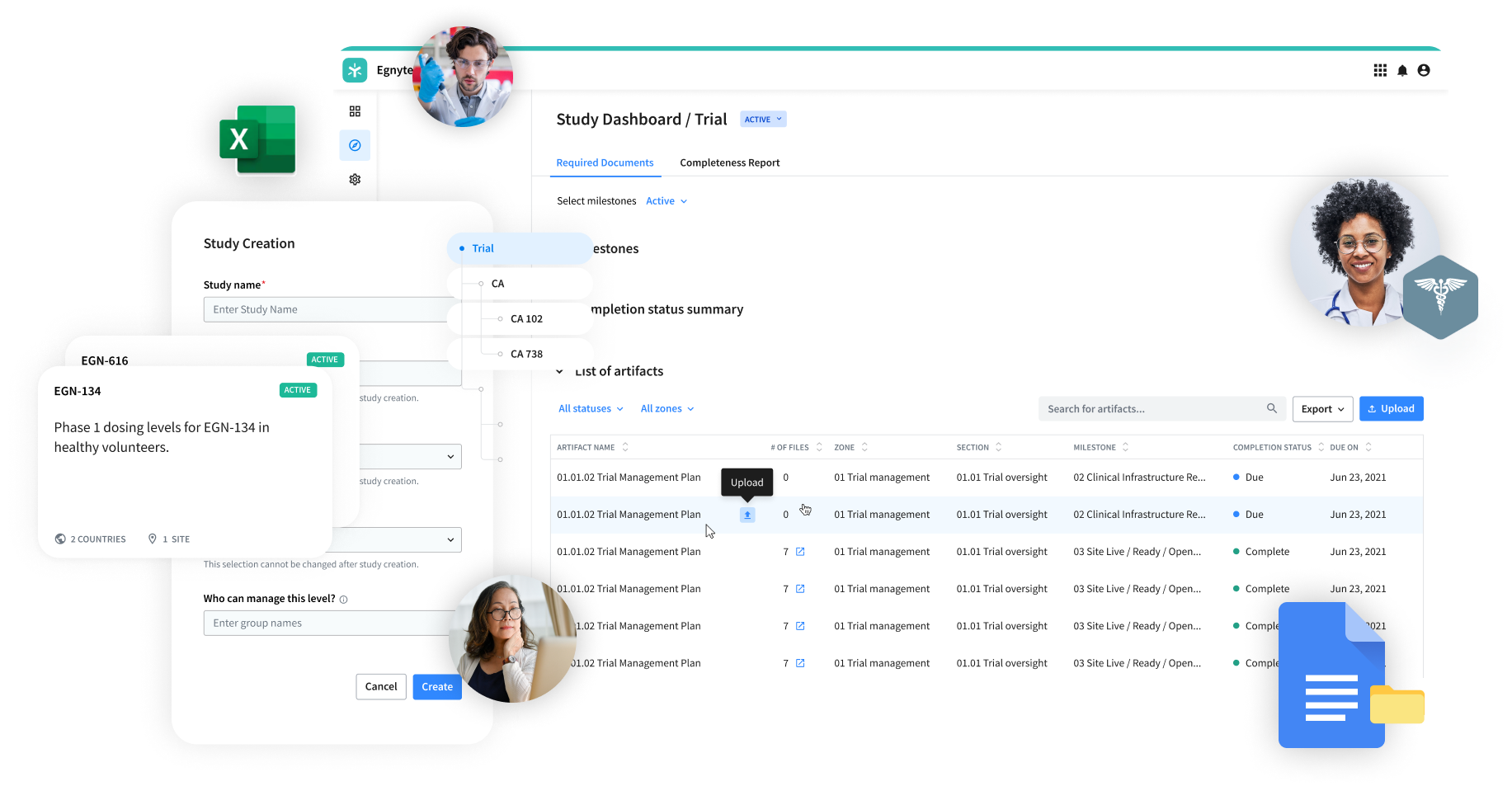Click the blue Upload button
The width and height of the screenshot is (1512, 786).
(1391, 409)
